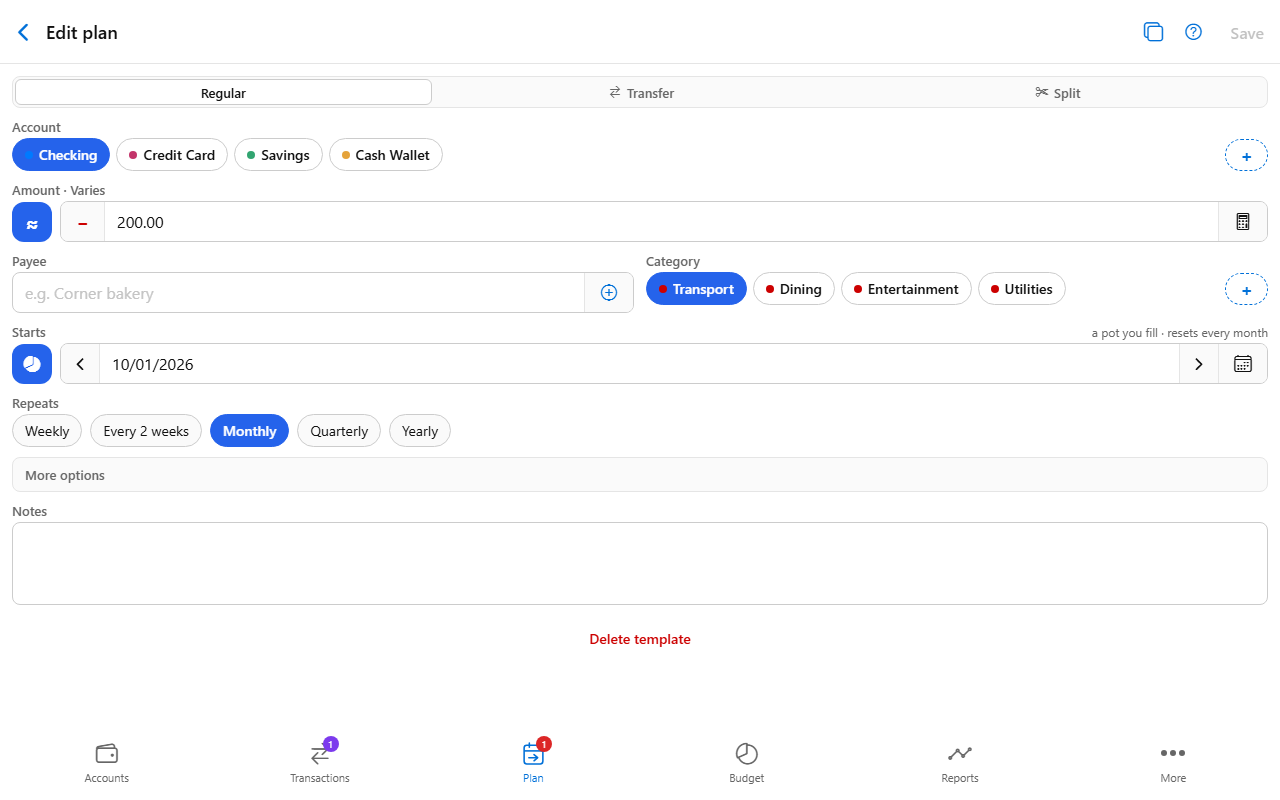Step to the previous start date
This screenshot has width=1280, height=800.
click(x=80, y=364)
